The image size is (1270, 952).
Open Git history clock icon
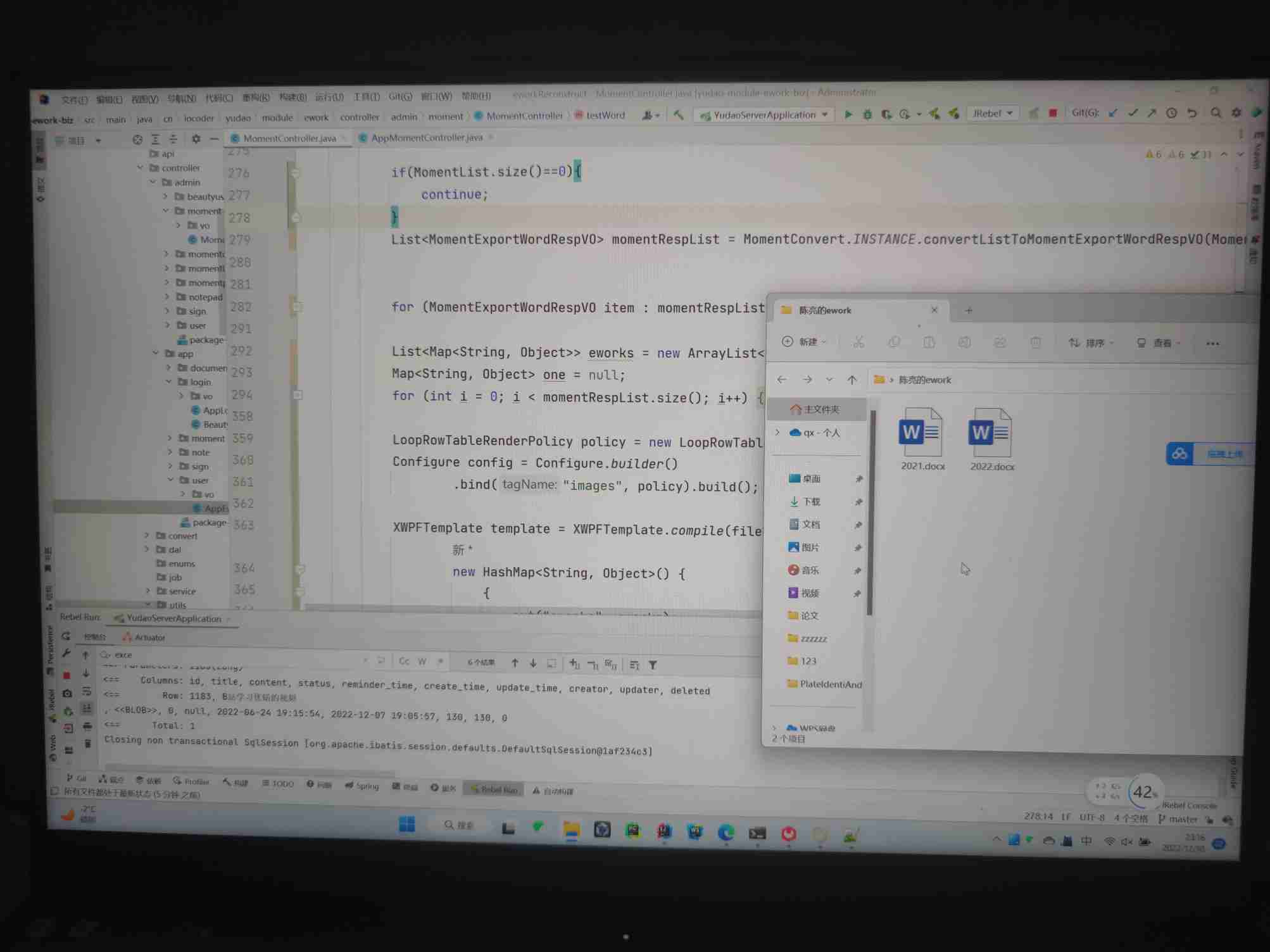(1171, 113)
